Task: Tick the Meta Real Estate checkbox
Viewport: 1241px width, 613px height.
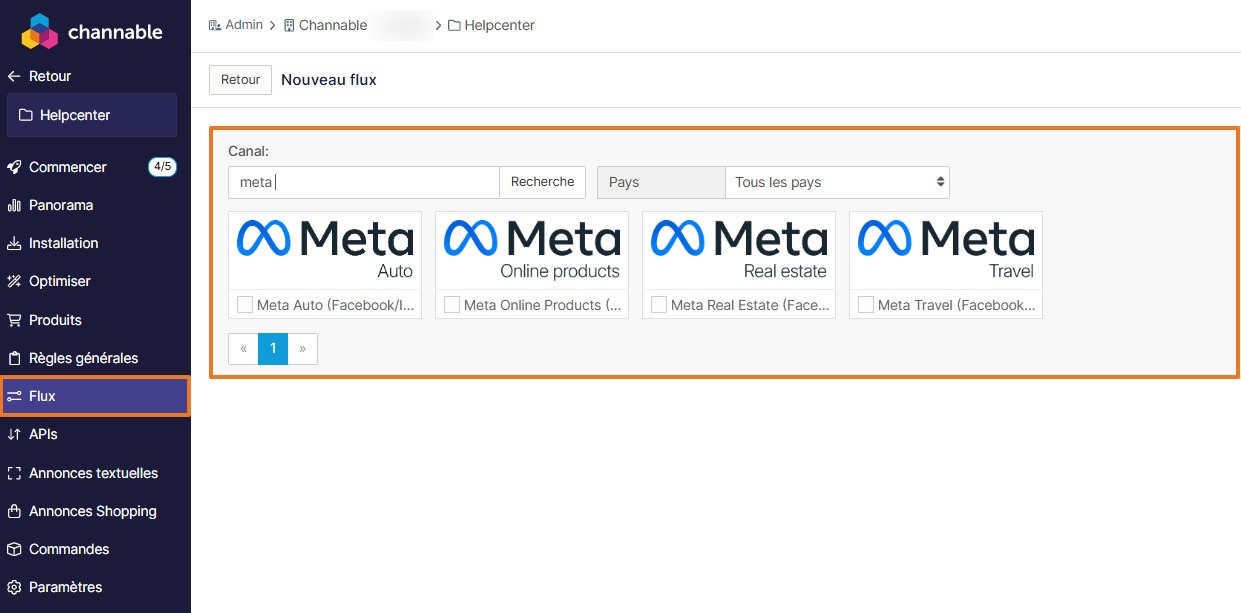Action: pos(659,304)
